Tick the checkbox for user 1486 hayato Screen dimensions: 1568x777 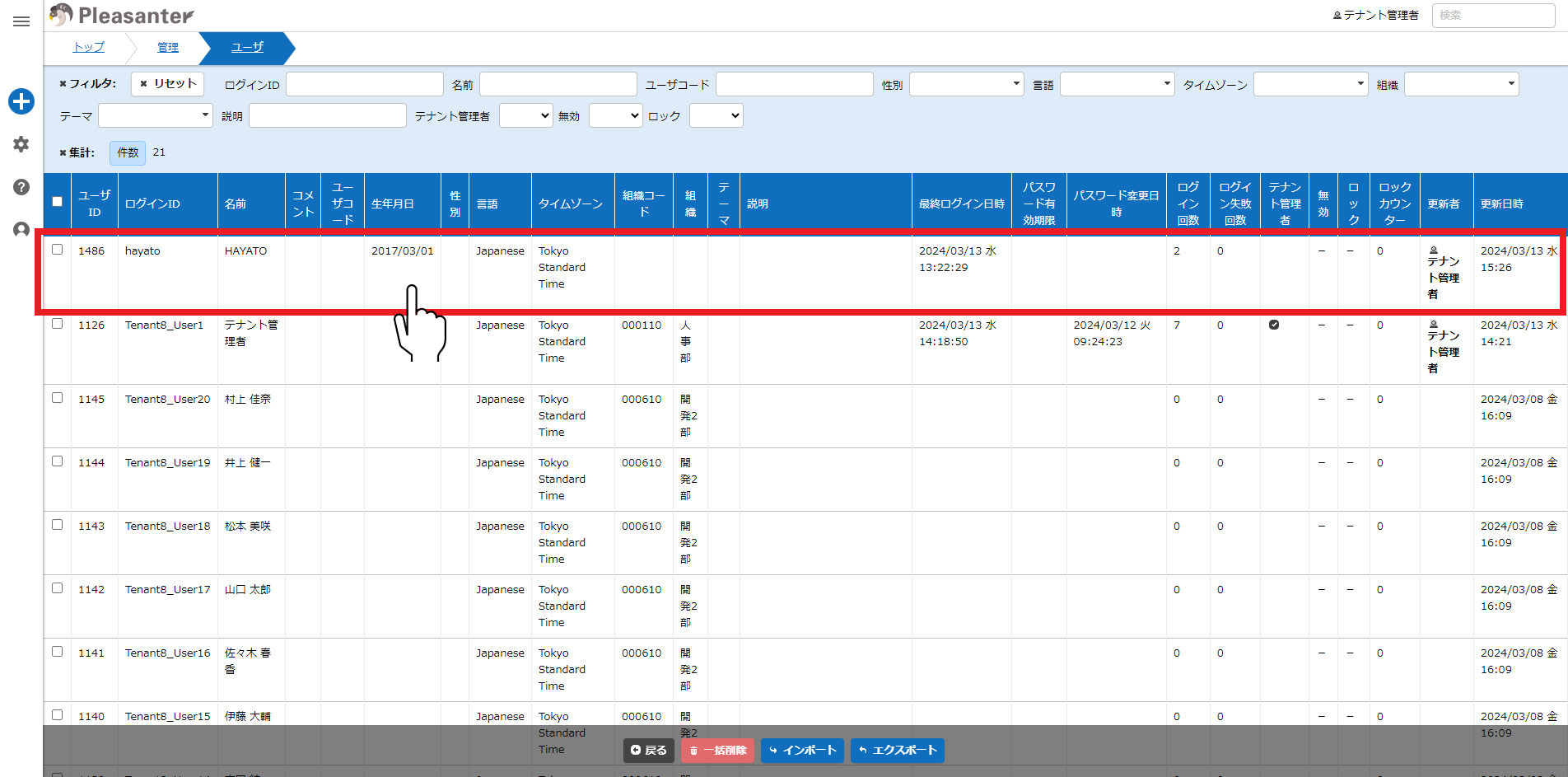(x=57, y=250)
